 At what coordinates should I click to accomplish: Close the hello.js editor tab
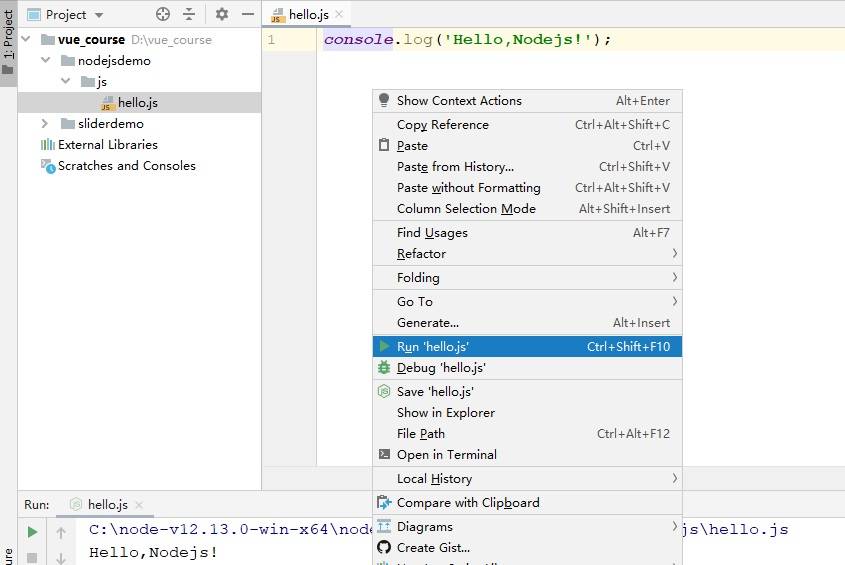(x=339, y=14)
